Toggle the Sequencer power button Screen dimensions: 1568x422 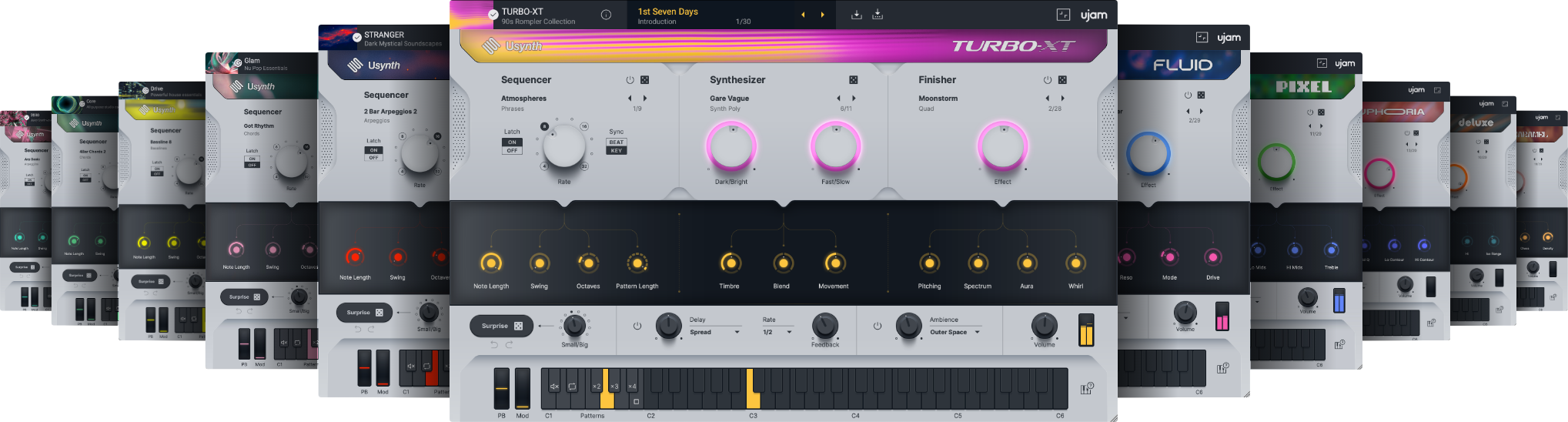pos(630,80)
